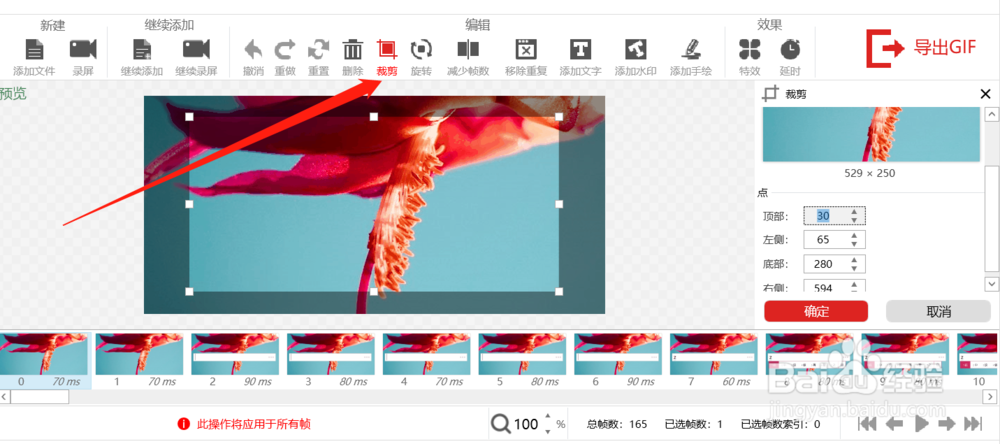This screenshot has width=1000, height=444.
Task: Decrease the 底部 value with down arrow
Action: tap(855, 268)
